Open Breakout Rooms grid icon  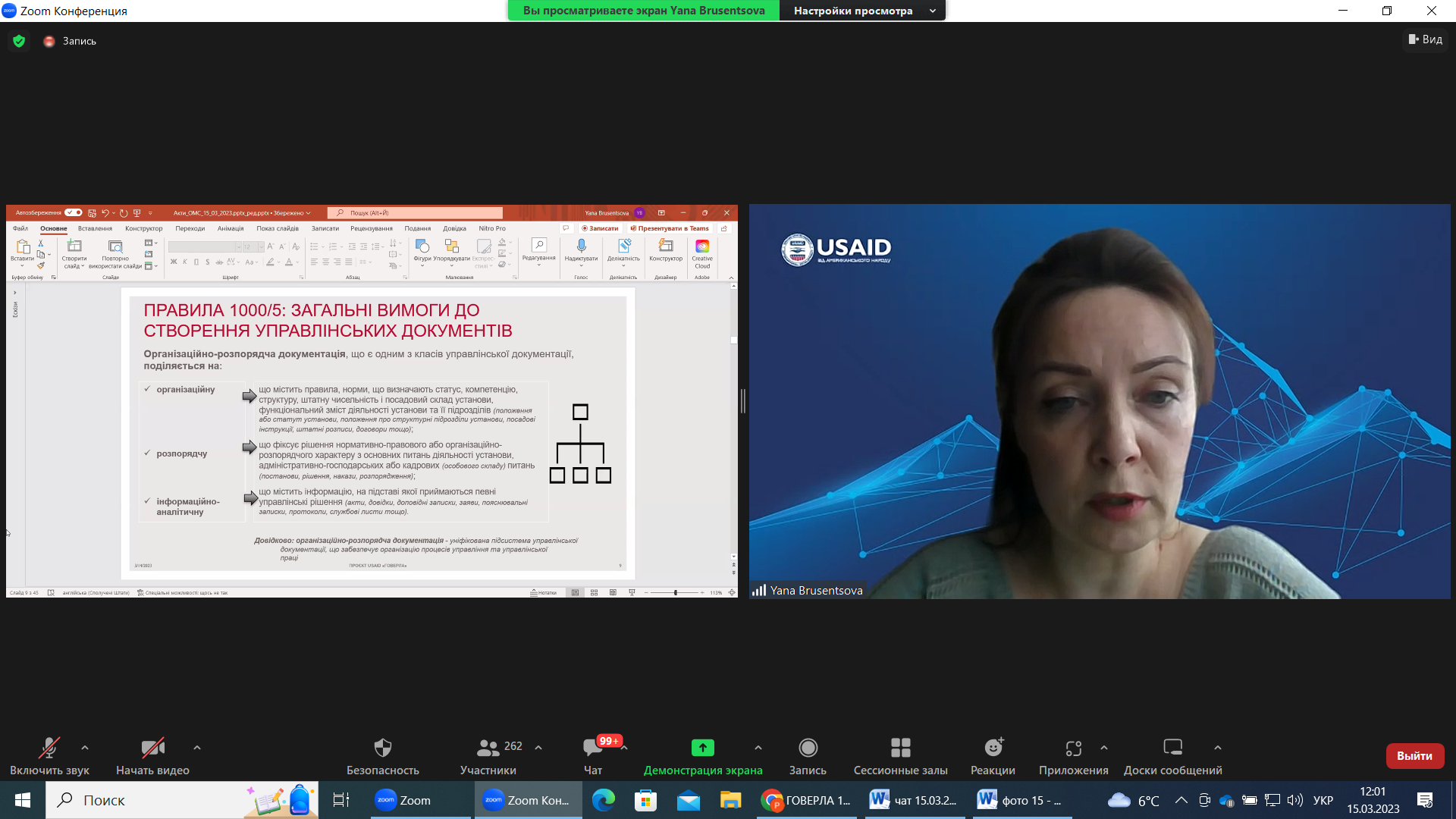900,748
